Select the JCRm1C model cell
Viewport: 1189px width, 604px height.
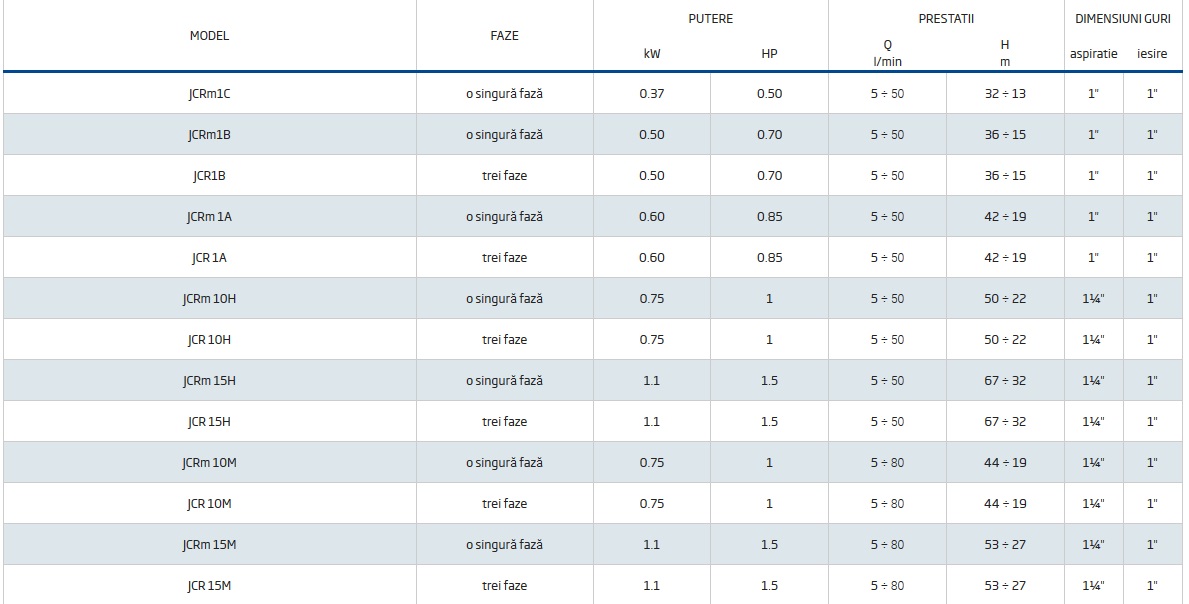click(x=209, y=94)
